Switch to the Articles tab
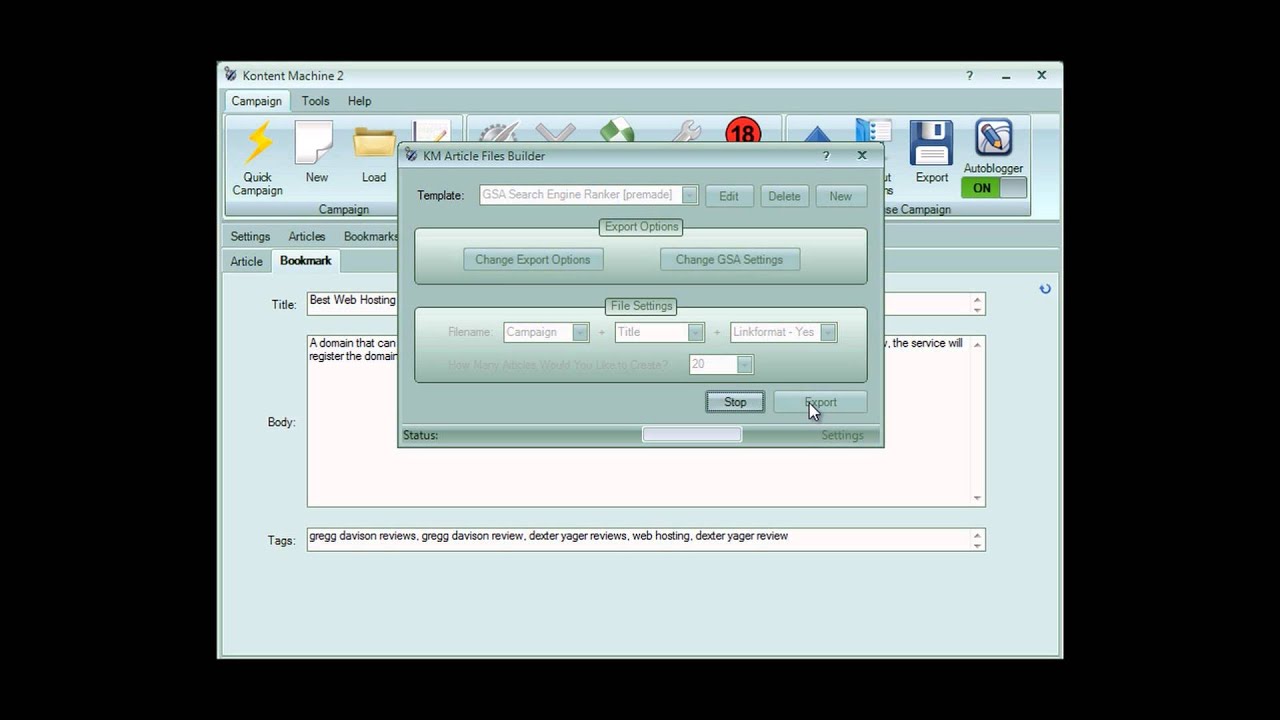The width and height of the screenshot is (1280, 720). [307, 237]
